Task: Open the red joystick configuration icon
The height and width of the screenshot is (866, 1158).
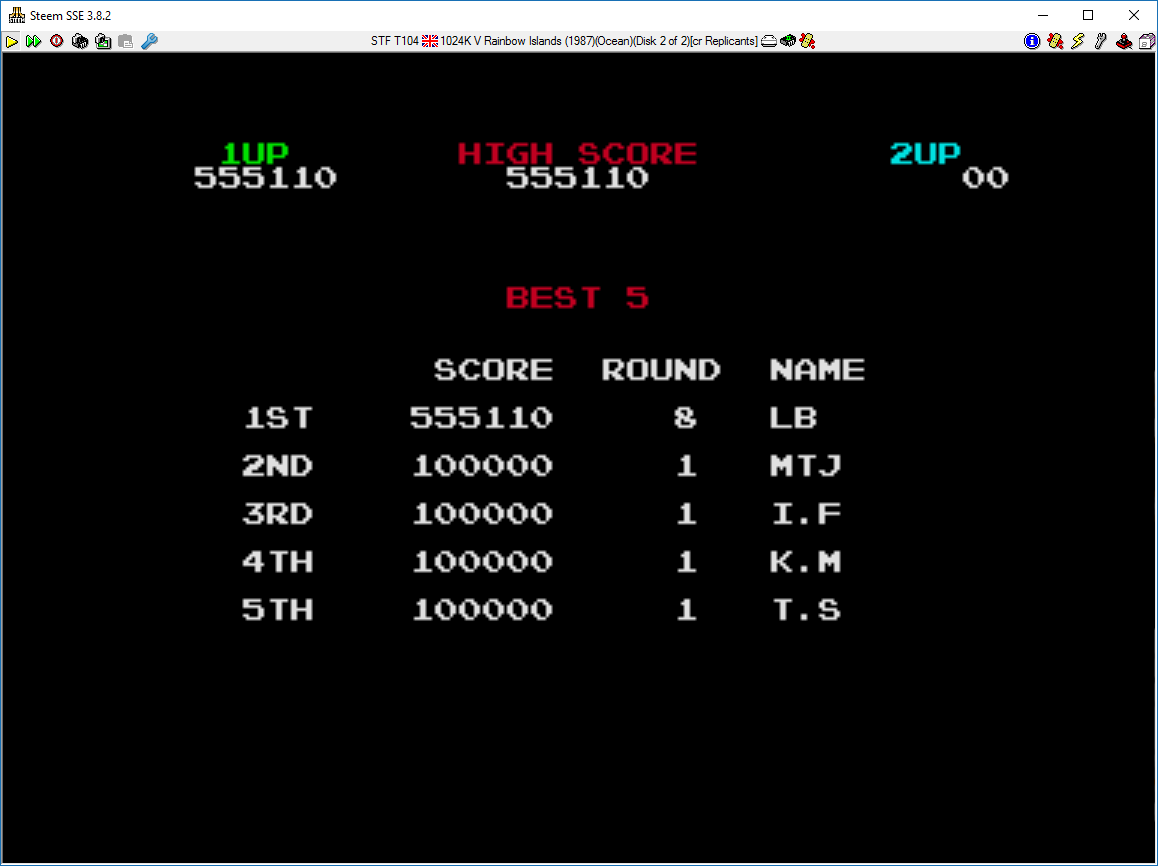Action: [x=1124, y=41]
